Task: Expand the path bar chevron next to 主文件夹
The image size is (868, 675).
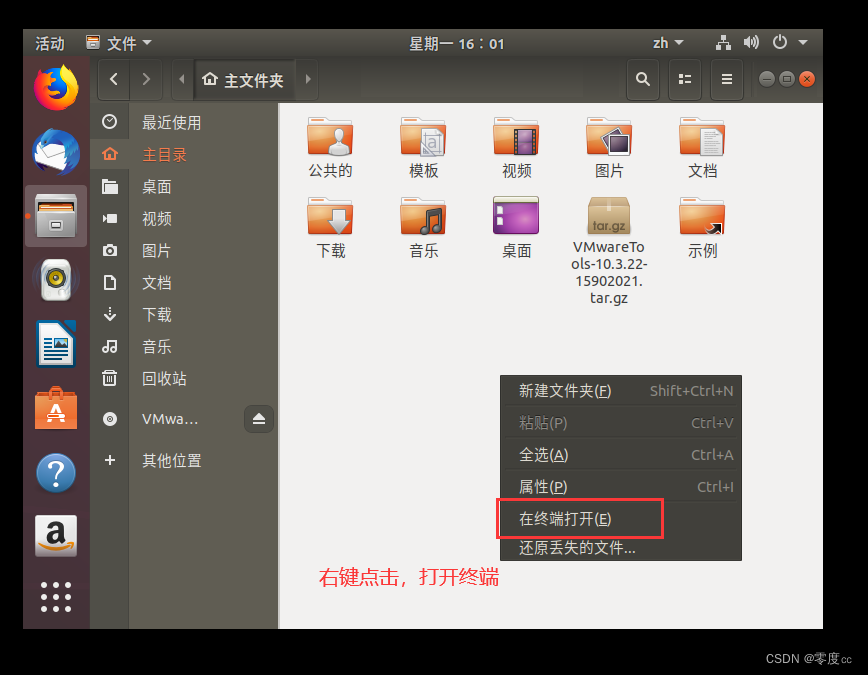Action: [308, 79]
